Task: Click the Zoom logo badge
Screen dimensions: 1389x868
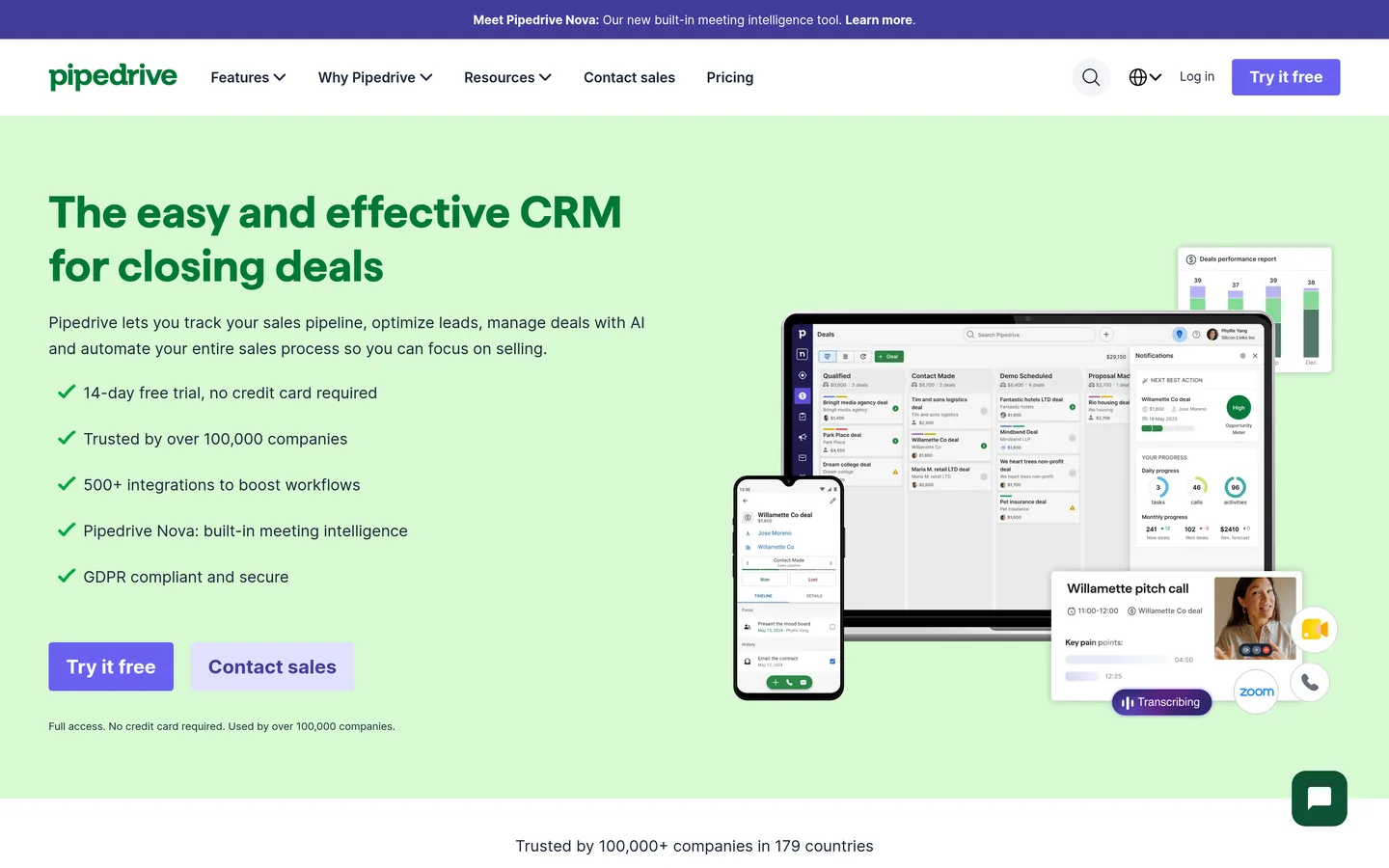Action: coord(1256,692)
